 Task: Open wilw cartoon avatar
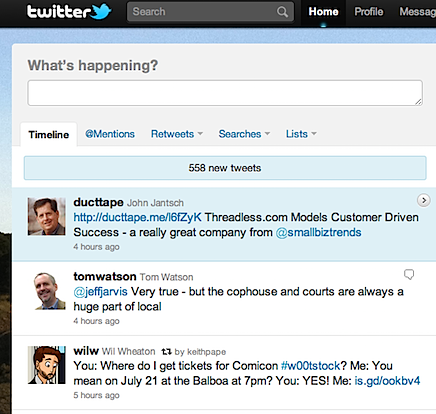pyautogui.click(x=47, y=365)
